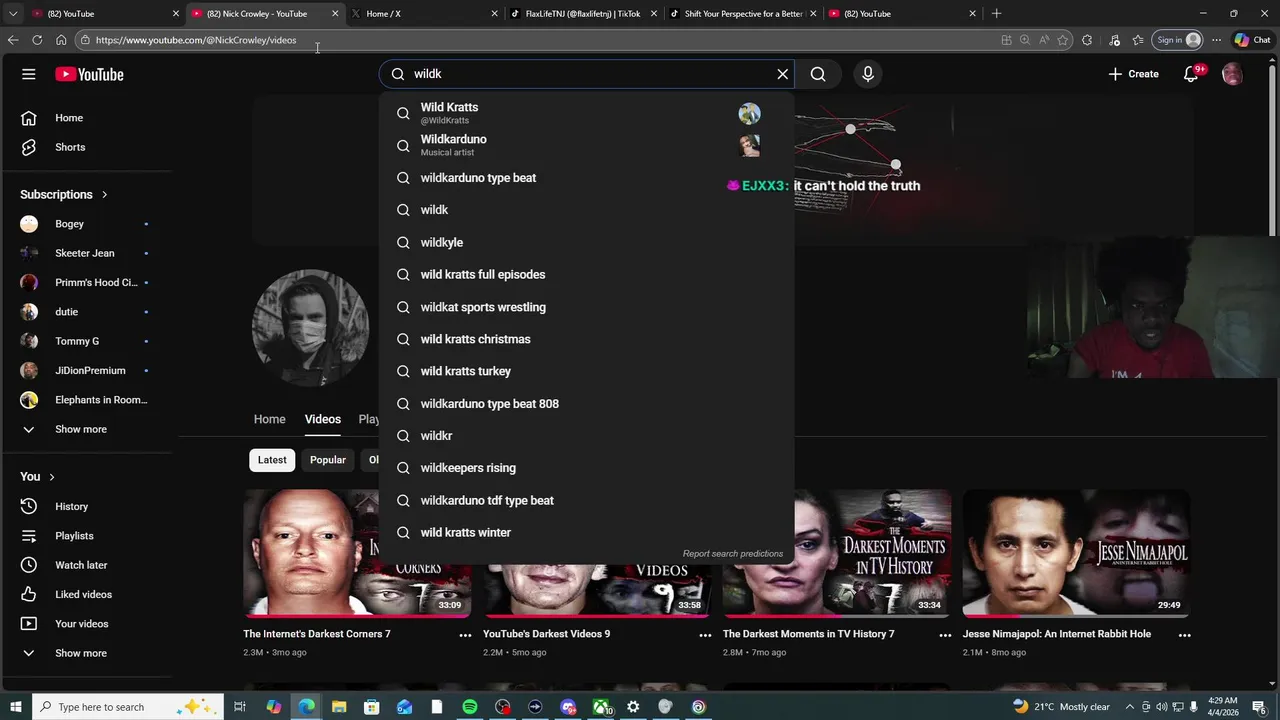Open the Windows Start menu
This screenshot has height=720, width=1280.
(16, 707)
